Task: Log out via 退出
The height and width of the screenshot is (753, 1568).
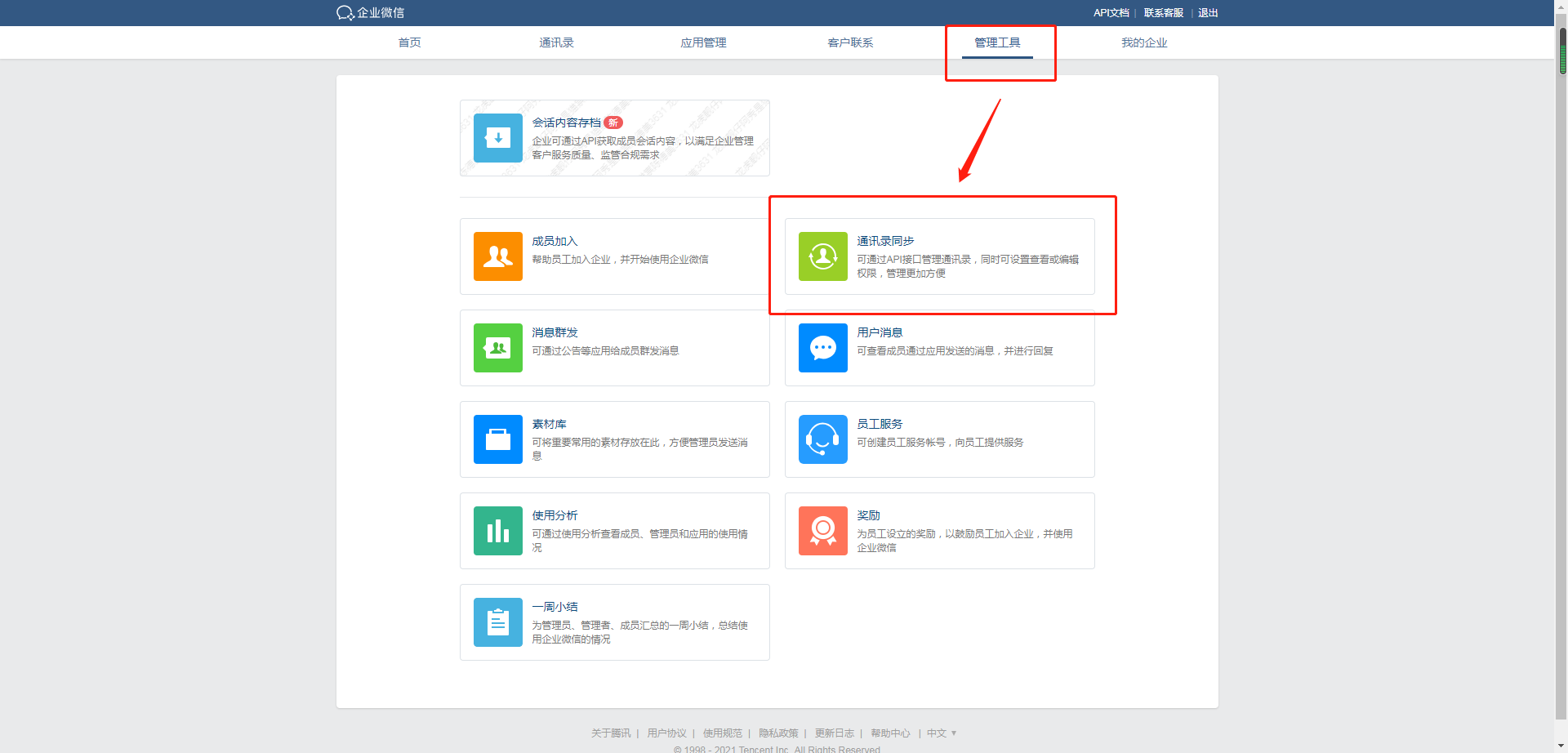Action: pyautogui.click(x=1207, y=12)
